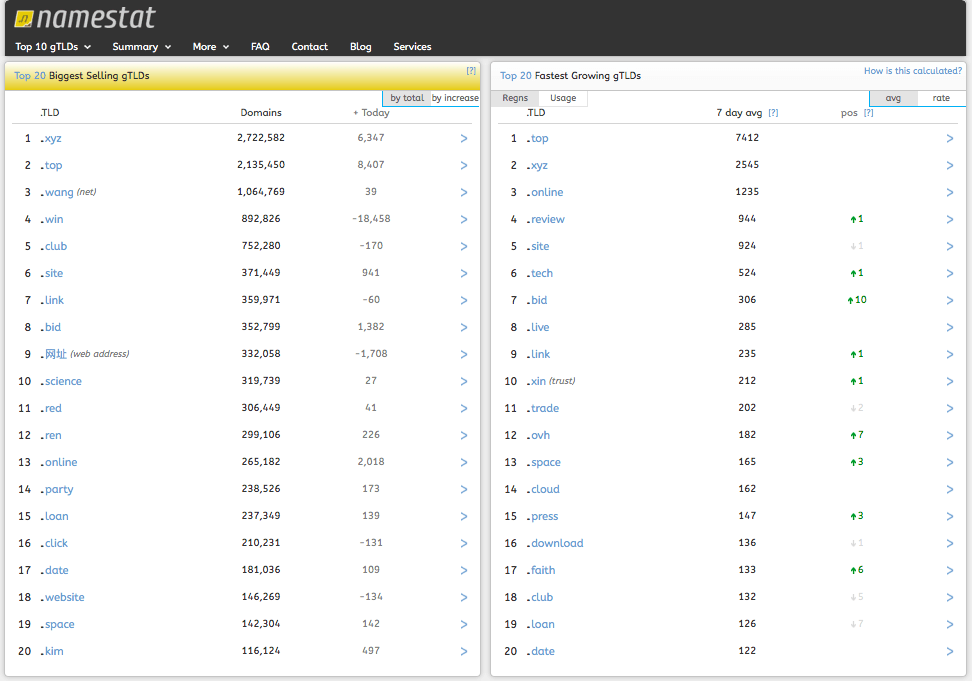
Task: Click the Domains column header
Action: (261, 113)
